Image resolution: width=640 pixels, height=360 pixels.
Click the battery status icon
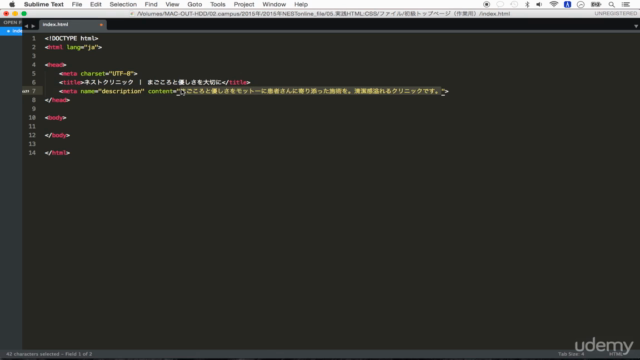[596, 4]
